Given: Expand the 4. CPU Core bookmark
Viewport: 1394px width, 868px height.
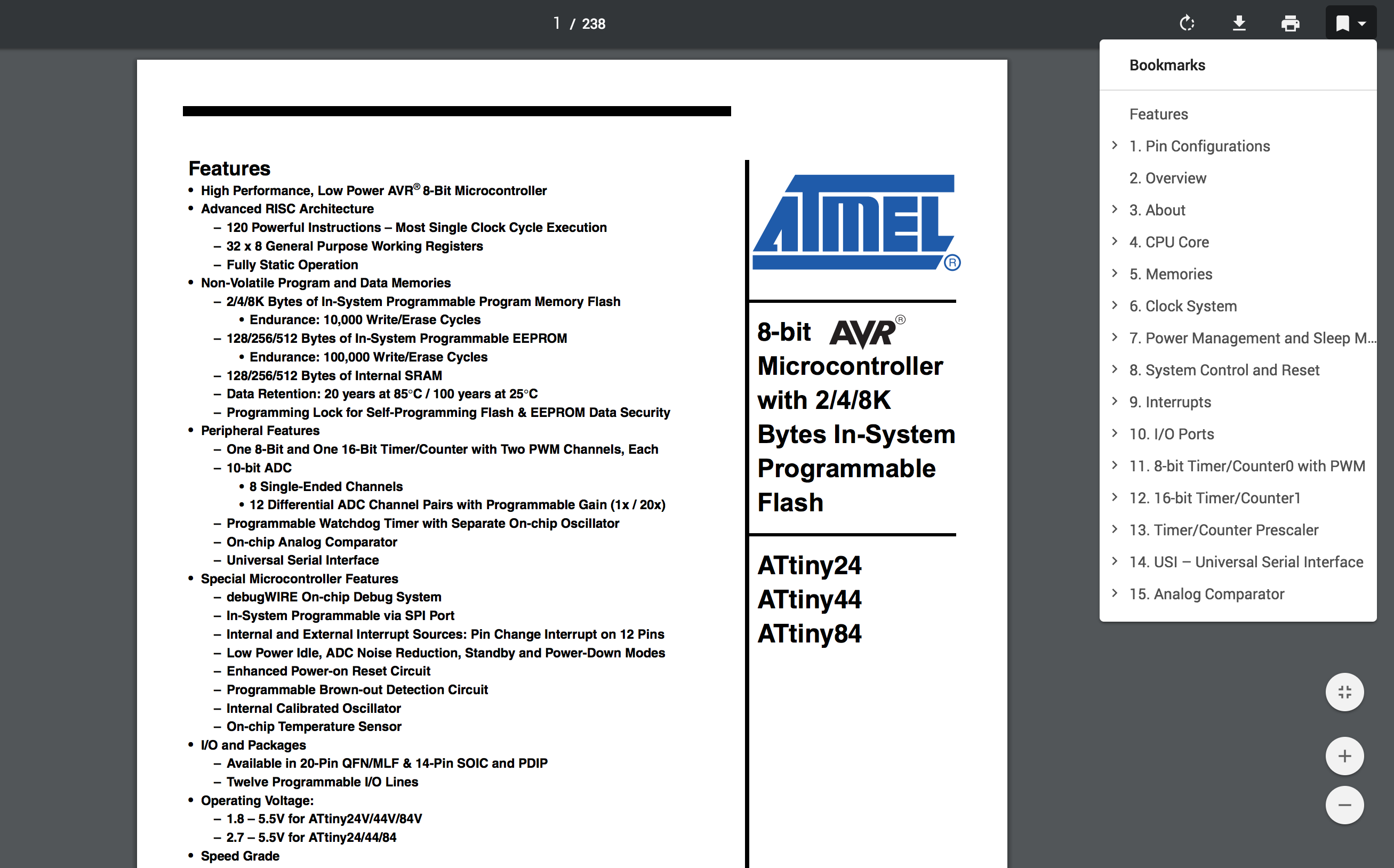Looking at the screenshot, I should [1115, 241].
